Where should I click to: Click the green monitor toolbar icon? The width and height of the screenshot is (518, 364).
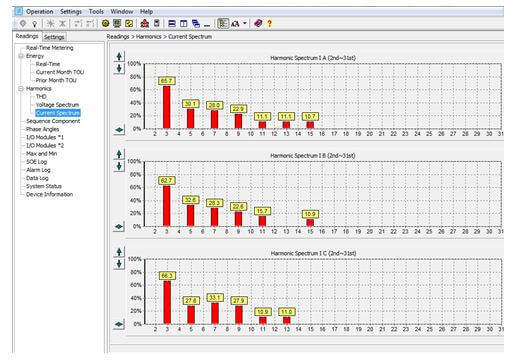117,24
